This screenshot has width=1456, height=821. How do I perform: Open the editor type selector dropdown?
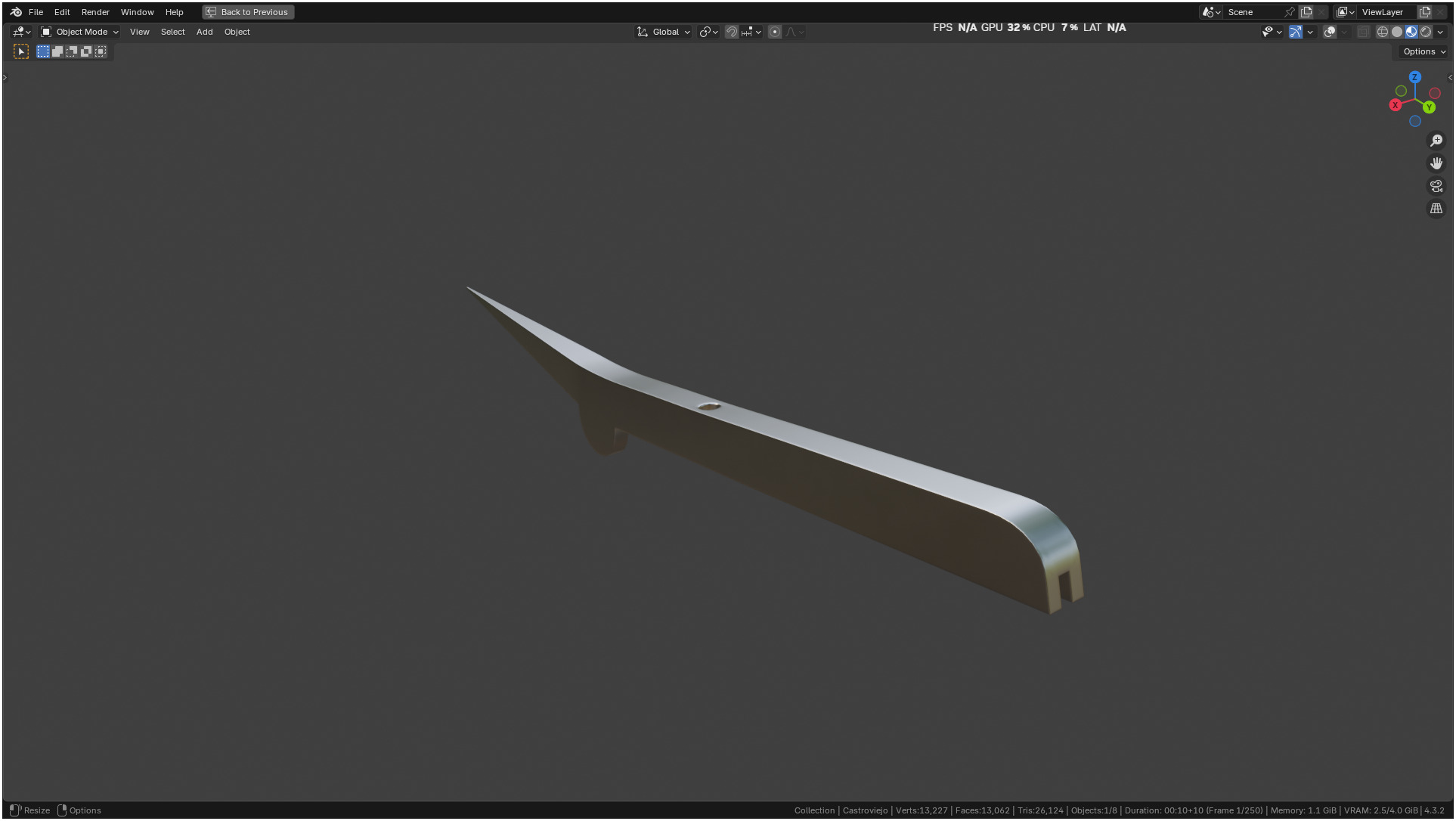click(21, 32)
